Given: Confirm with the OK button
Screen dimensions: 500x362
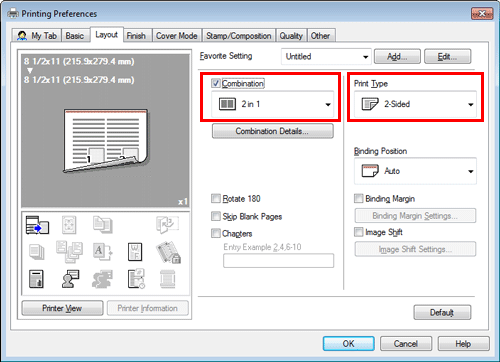Looking at the screenshot, I should click(349, 344).
